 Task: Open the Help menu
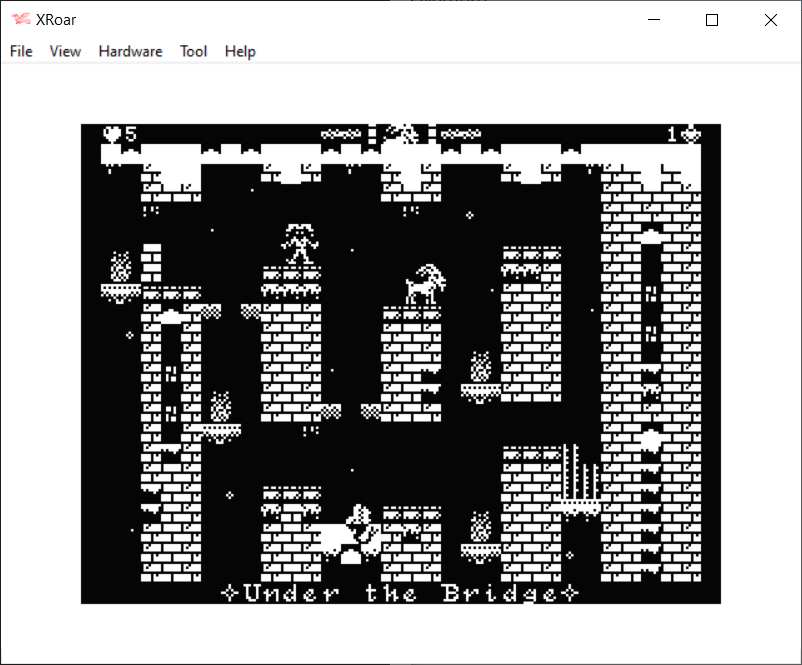pos(240,51)
